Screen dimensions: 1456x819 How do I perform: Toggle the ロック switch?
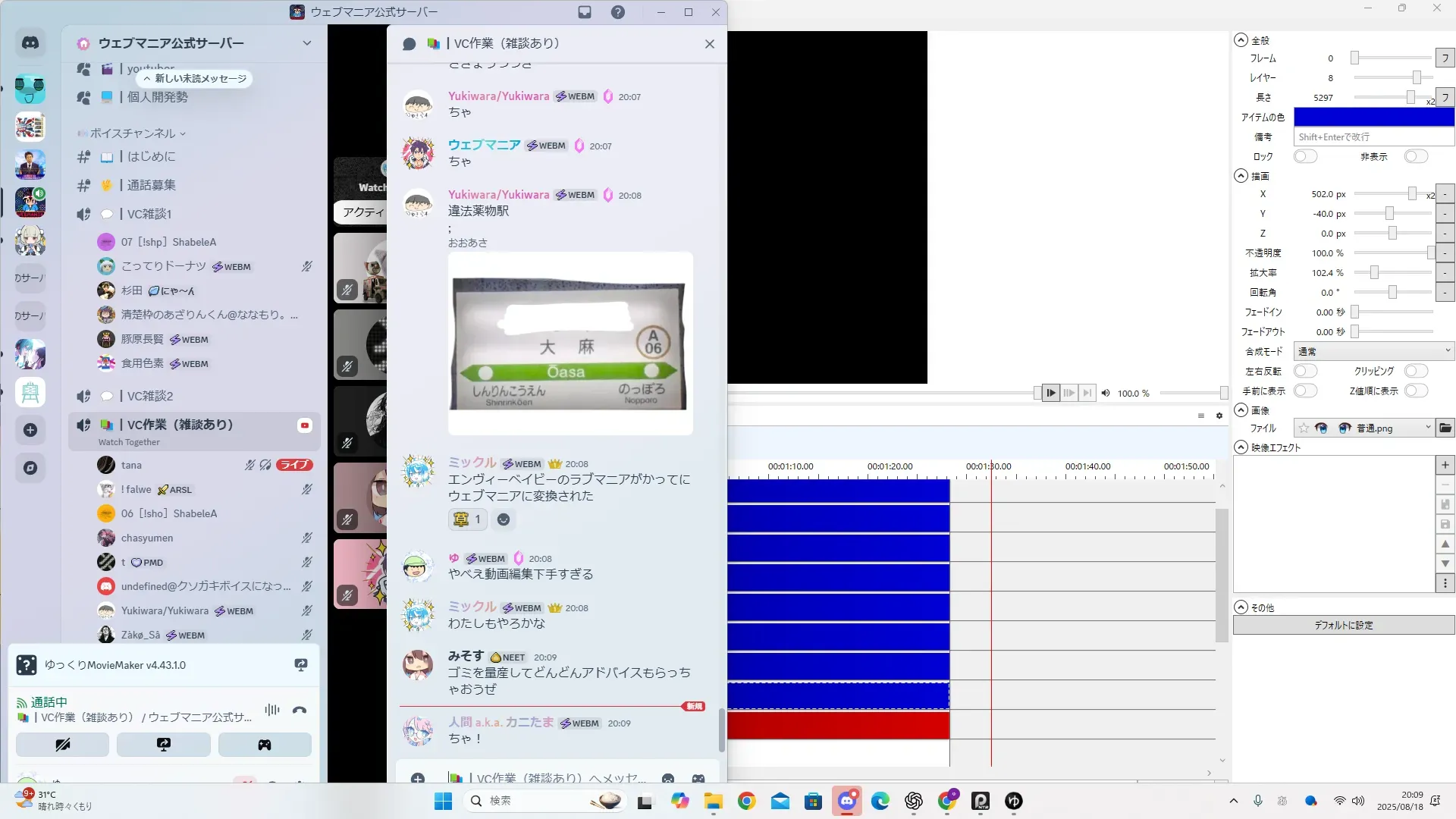(x=1304, y=156)
